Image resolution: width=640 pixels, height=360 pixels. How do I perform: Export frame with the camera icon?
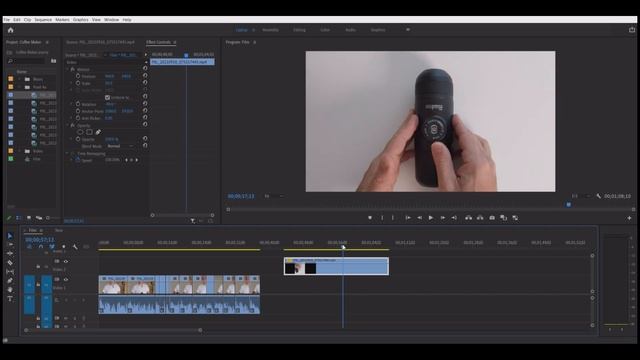point(492,218)
